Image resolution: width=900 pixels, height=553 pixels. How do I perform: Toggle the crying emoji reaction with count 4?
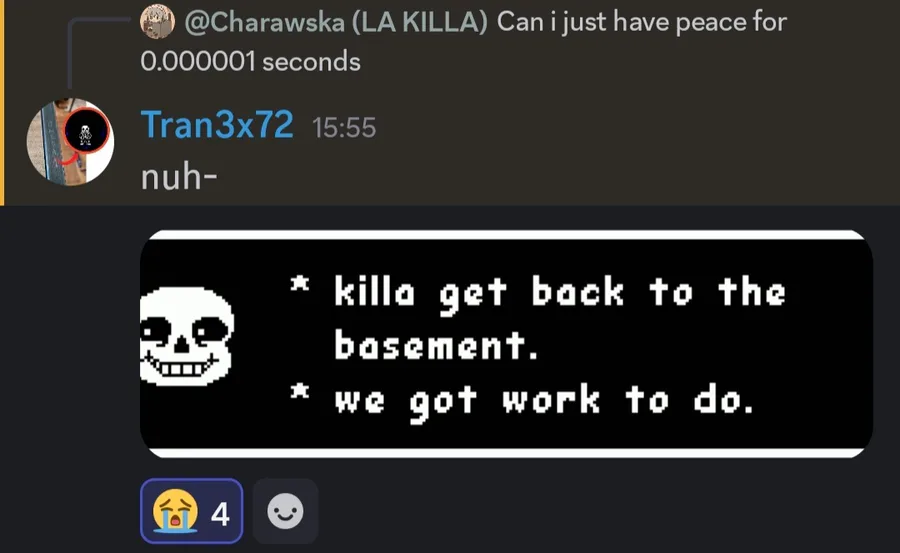(192, 511)
